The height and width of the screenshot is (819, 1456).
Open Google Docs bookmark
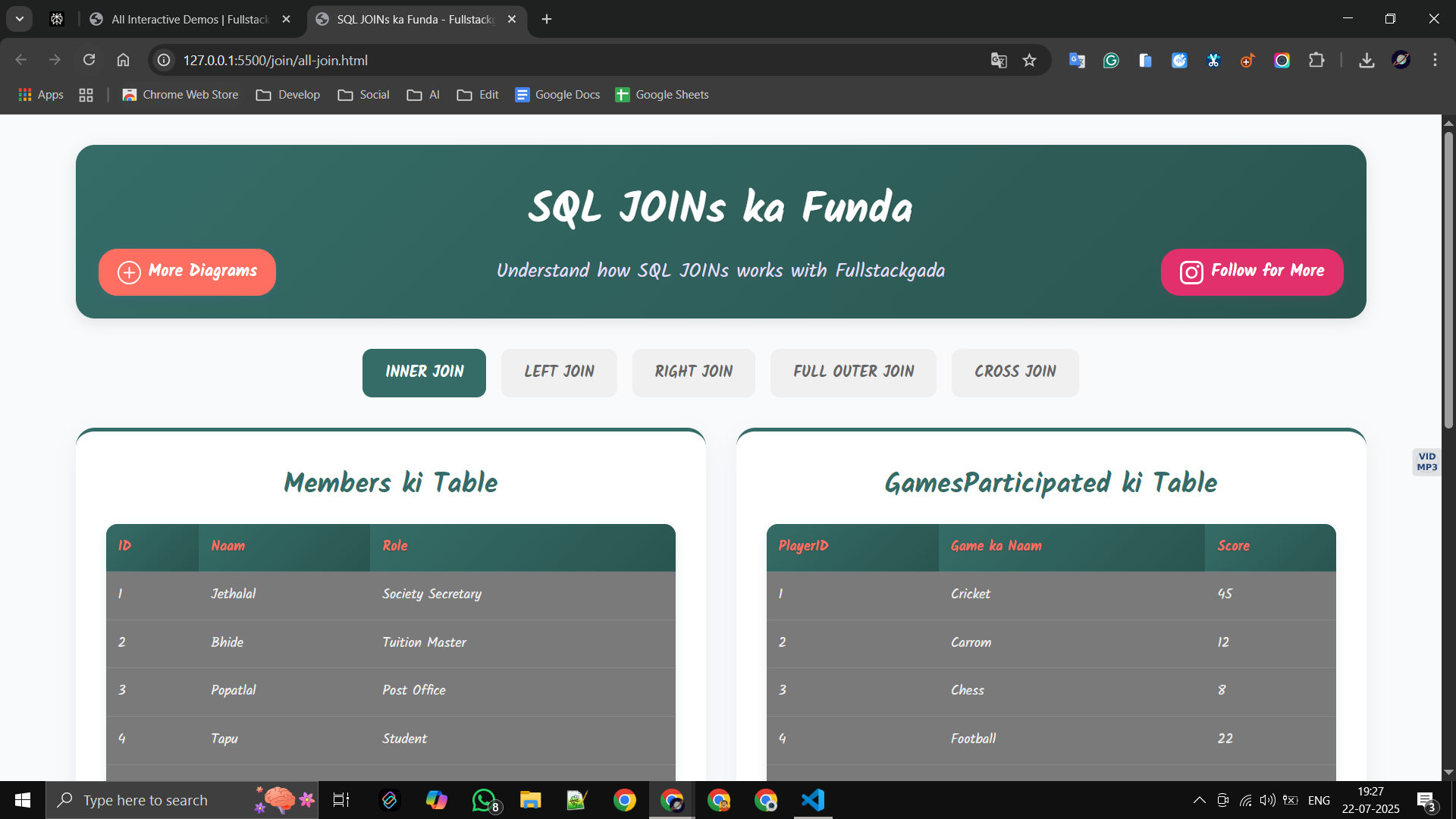tap(557, 95)
